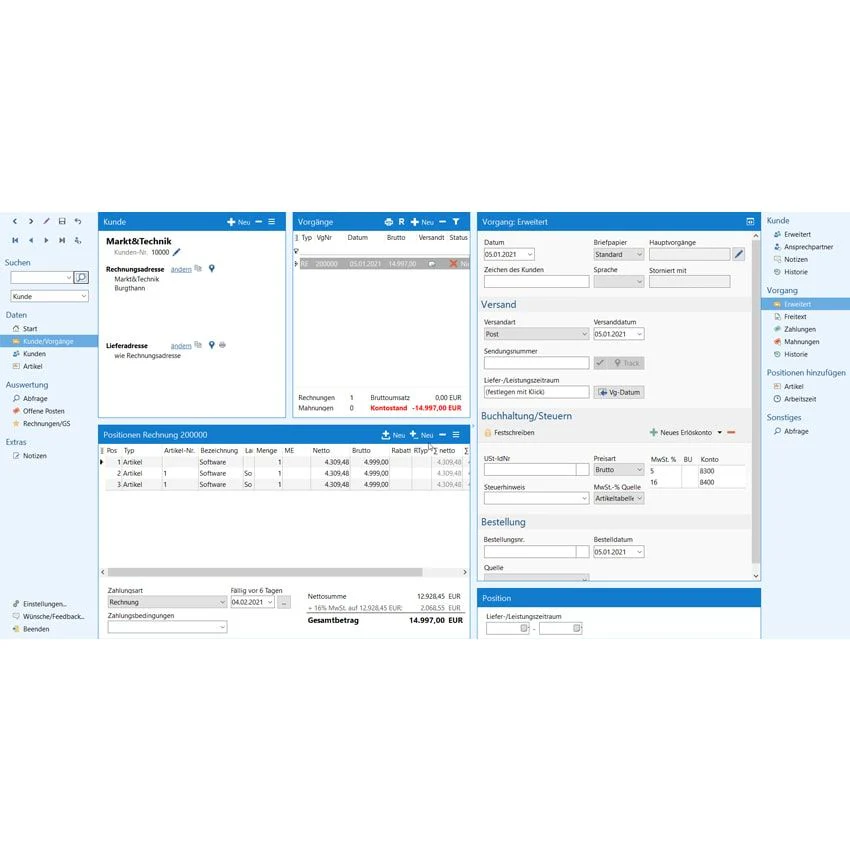
Task: Click the Sendungsnummer input field
Action: pyautogui.click(x=536, y=363)
